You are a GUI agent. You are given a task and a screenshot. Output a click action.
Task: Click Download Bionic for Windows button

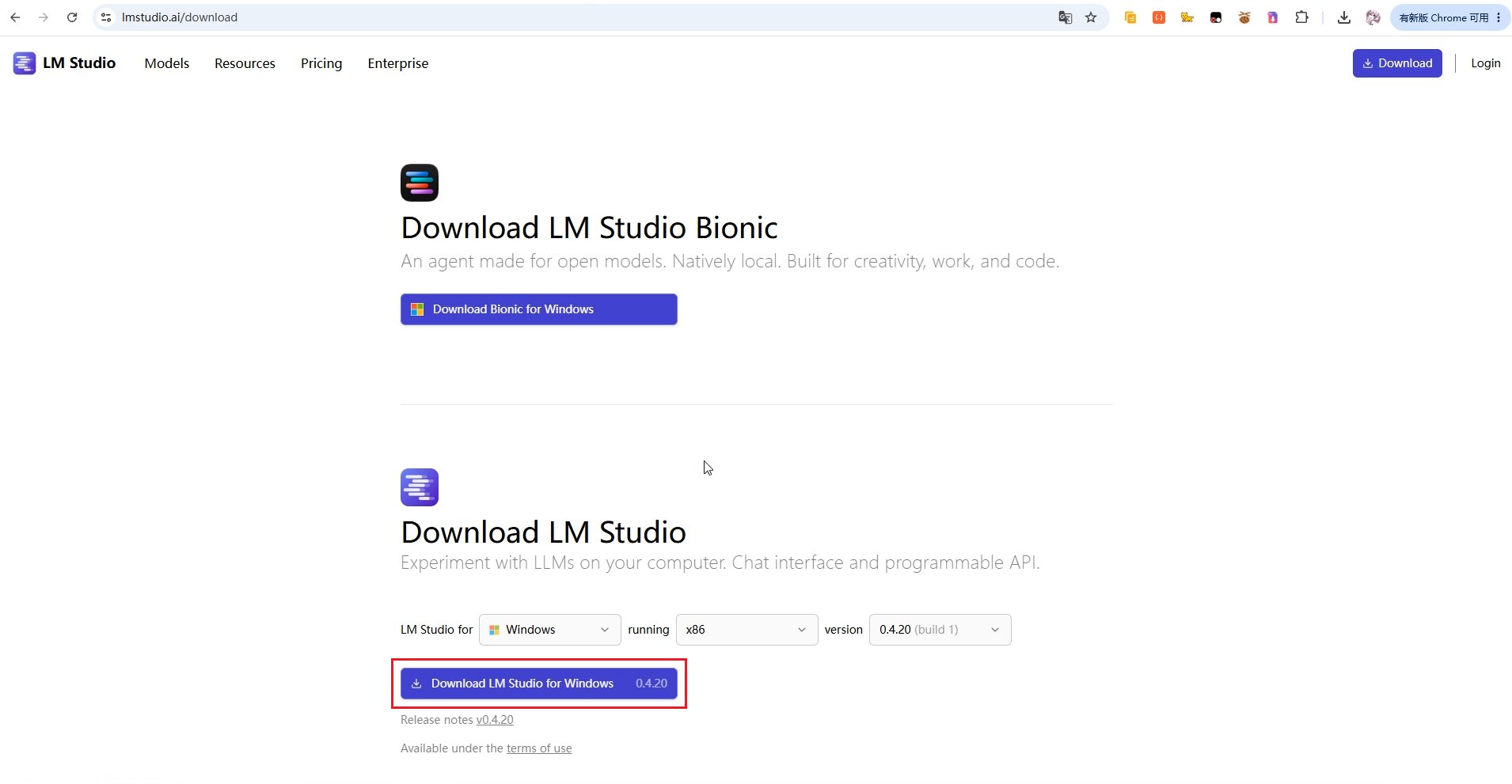(539, 309)
